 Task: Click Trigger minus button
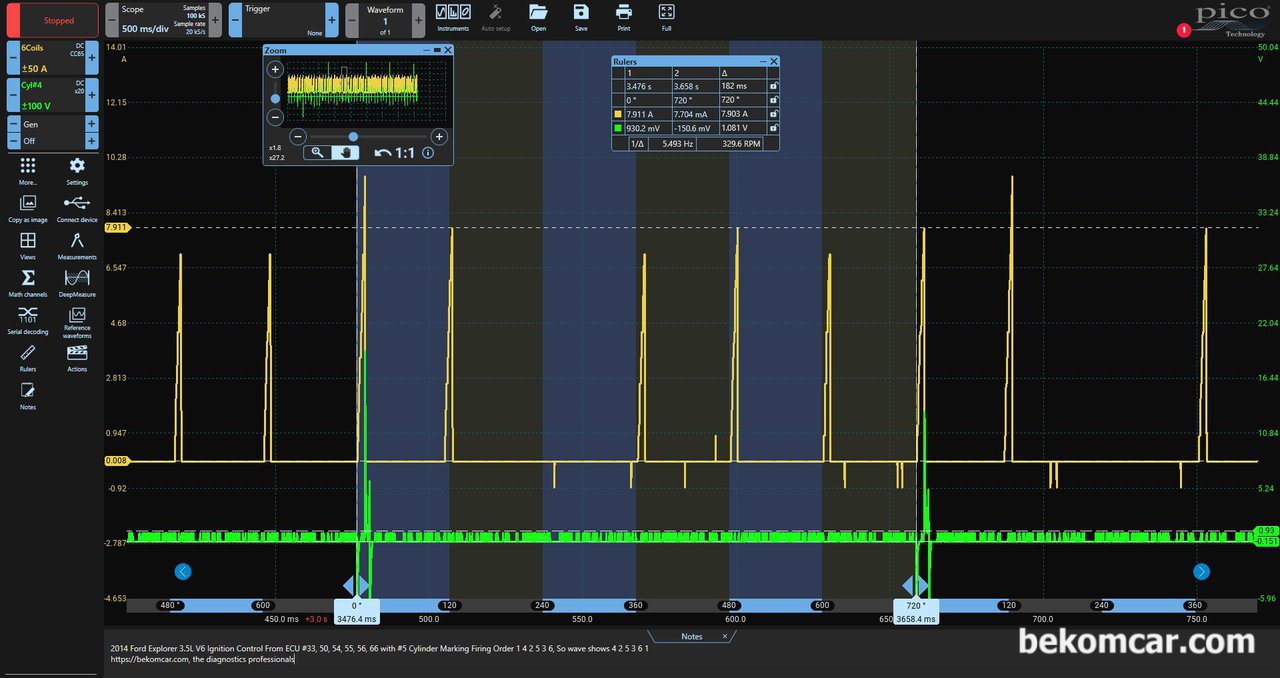pyautogui.click(x=235, y=20)
